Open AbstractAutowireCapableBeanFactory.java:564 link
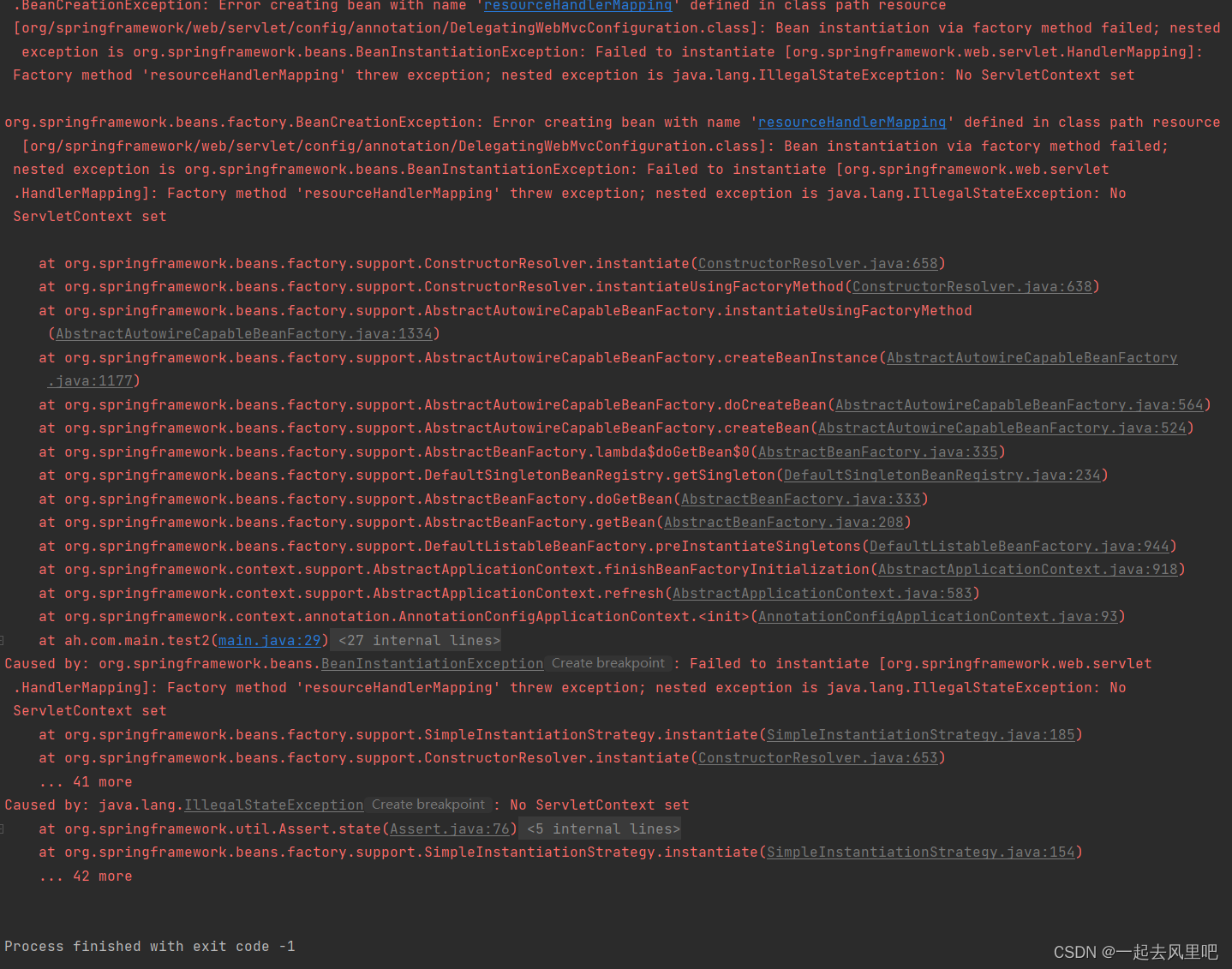Viewport: 1232px width, 969px height. [1019, 404]
